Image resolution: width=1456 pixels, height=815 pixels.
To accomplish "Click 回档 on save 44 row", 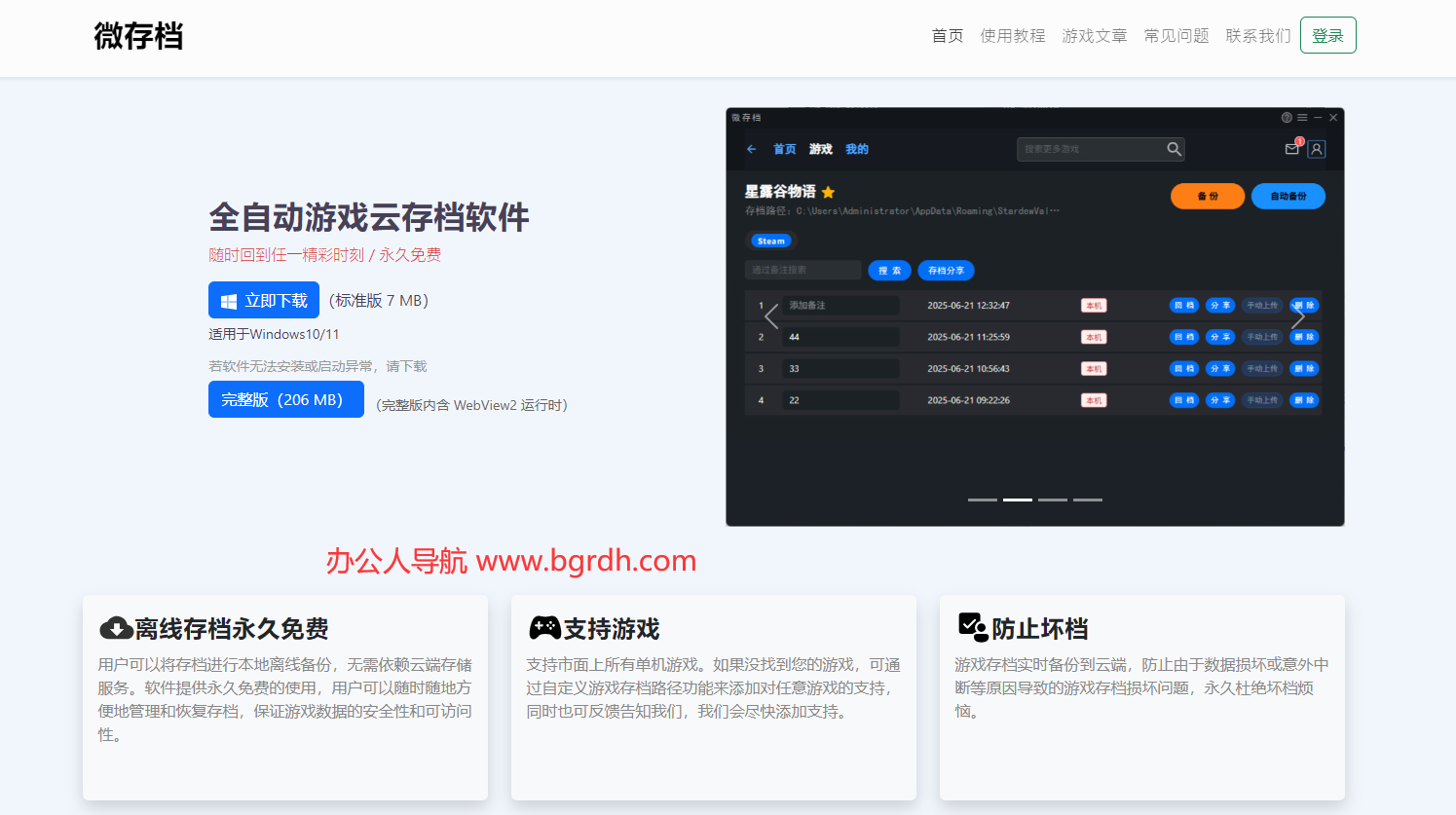I will pos(1184,337).
